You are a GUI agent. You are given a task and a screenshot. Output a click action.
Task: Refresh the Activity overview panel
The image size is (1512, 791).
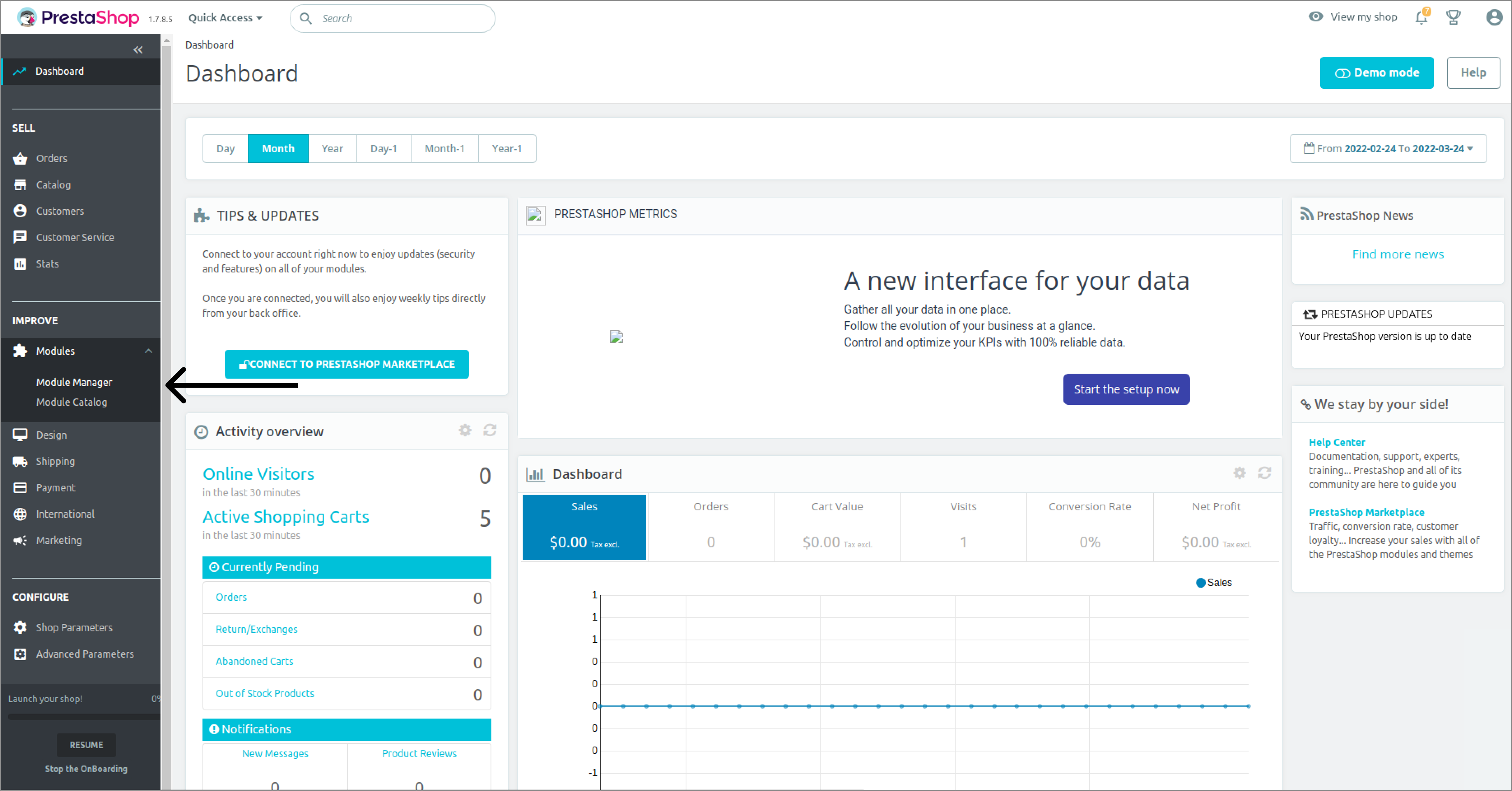point(490,431)
